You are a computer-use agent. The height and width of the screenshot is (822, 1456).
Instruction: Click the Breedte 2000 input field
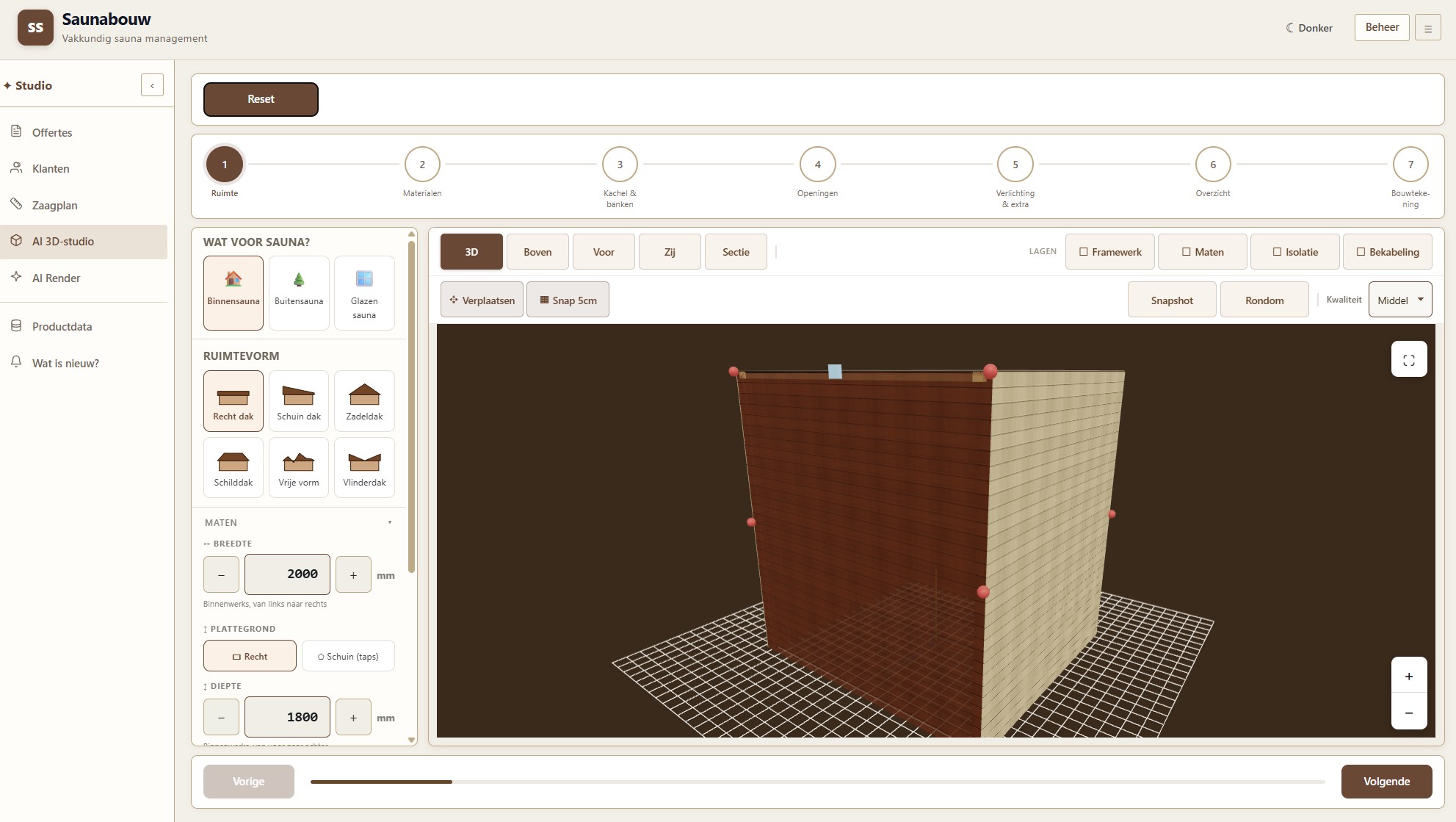[x=287, y=574]
